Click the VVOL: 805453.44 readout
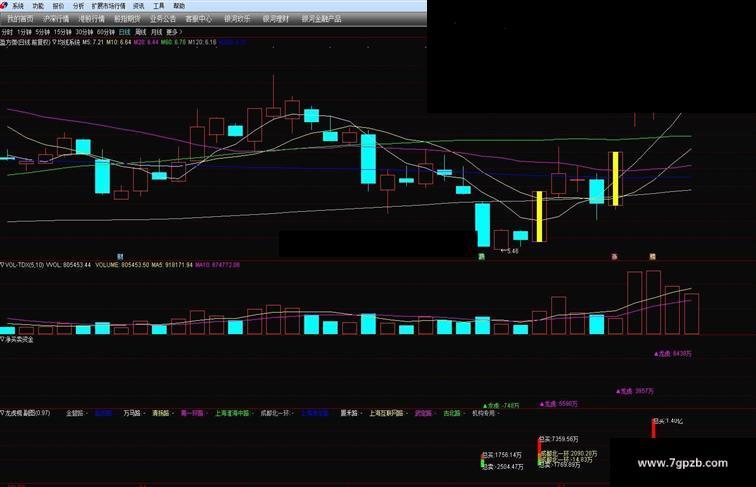The image size is (756, 487). [x=68, y=265]
